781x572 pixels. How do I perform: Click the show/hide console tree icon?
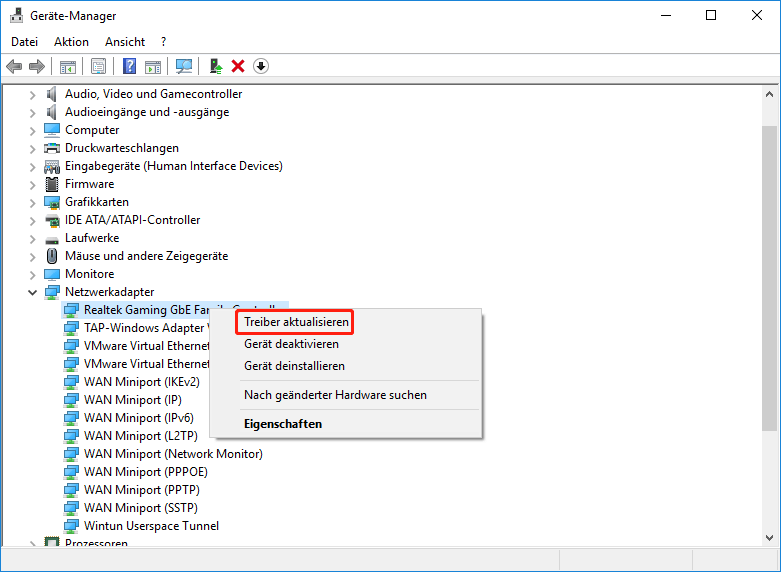68,66
